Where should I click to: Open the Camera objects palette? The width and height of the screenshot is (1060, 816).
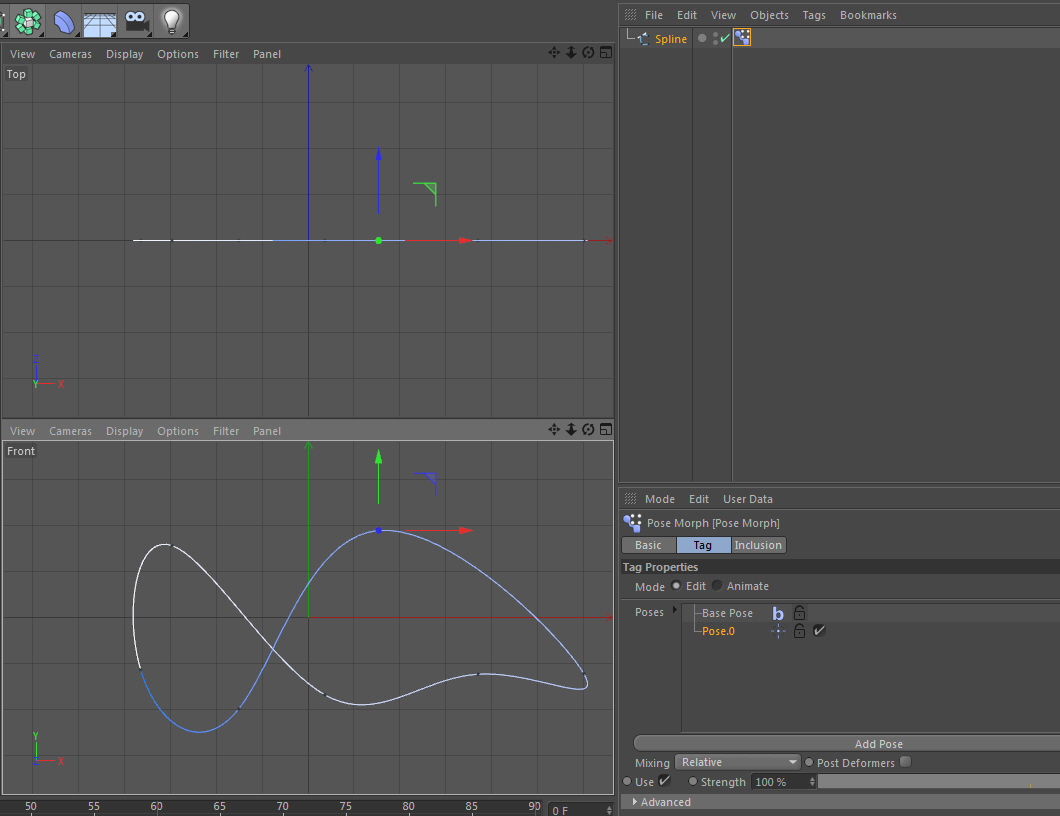click(x=137, y=22)
